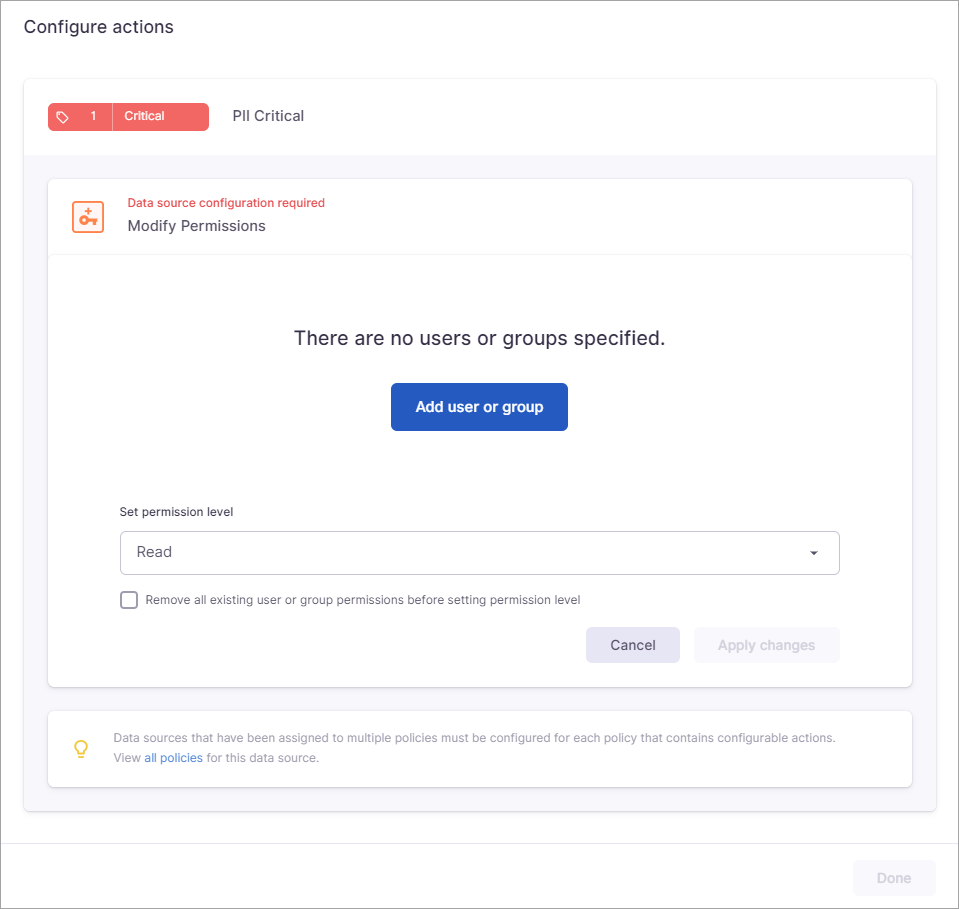Click the tag icon in the red badge
The width and height of the screenshot is (959, 909).
(63, 117)
